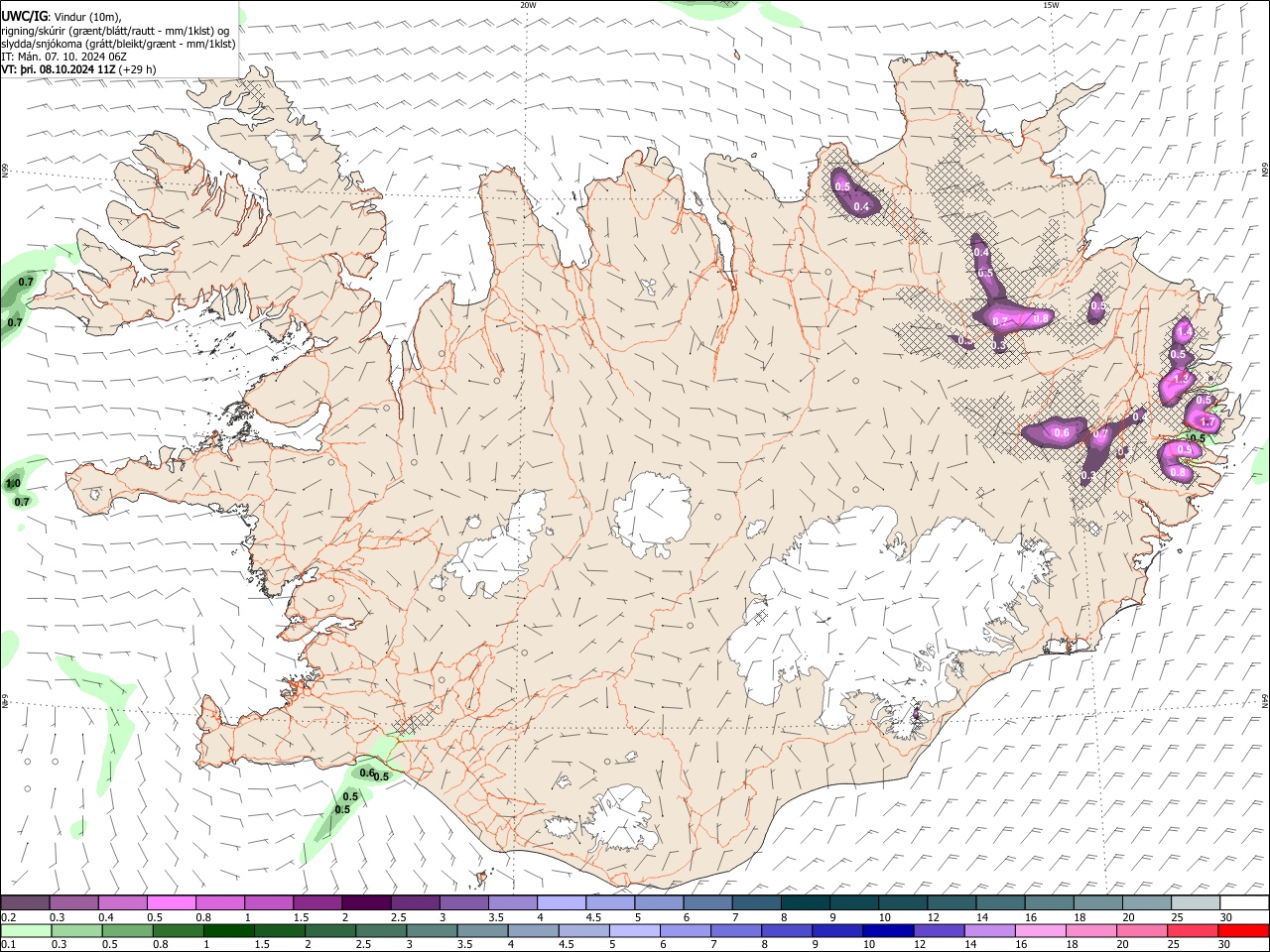This screenshot has width=1270, height=952.
Task: Select the upper-row legend swatch labelled 3.5
Action: coord(512,902)
